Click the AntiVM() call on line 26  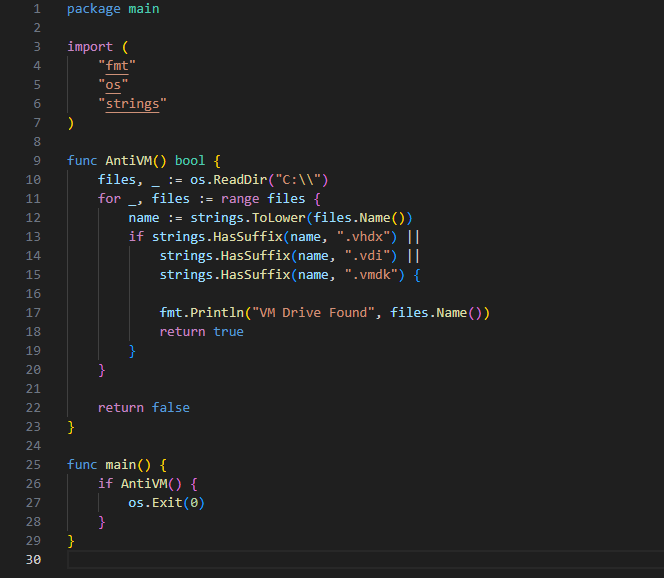tap(151, 484)
